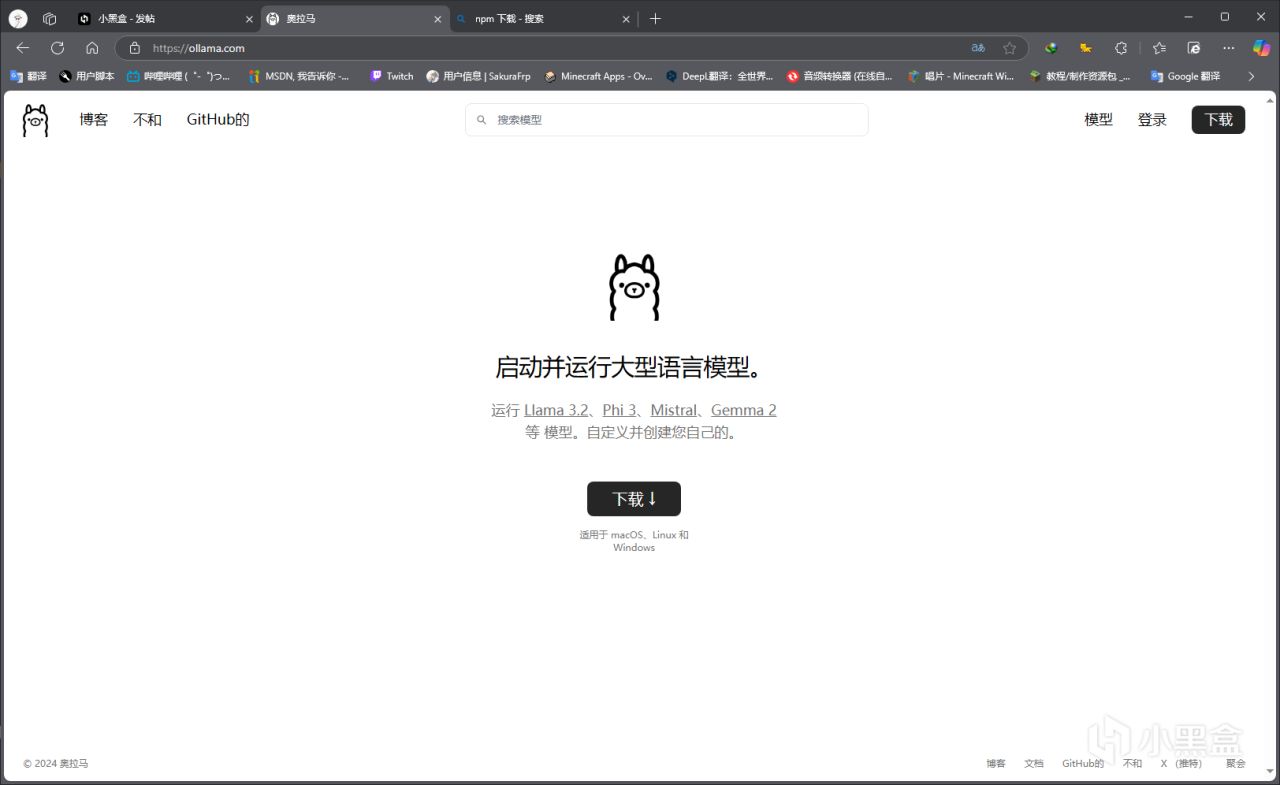
Task: Click the footer 聚会 link
Action: (x=1236, y=764)
